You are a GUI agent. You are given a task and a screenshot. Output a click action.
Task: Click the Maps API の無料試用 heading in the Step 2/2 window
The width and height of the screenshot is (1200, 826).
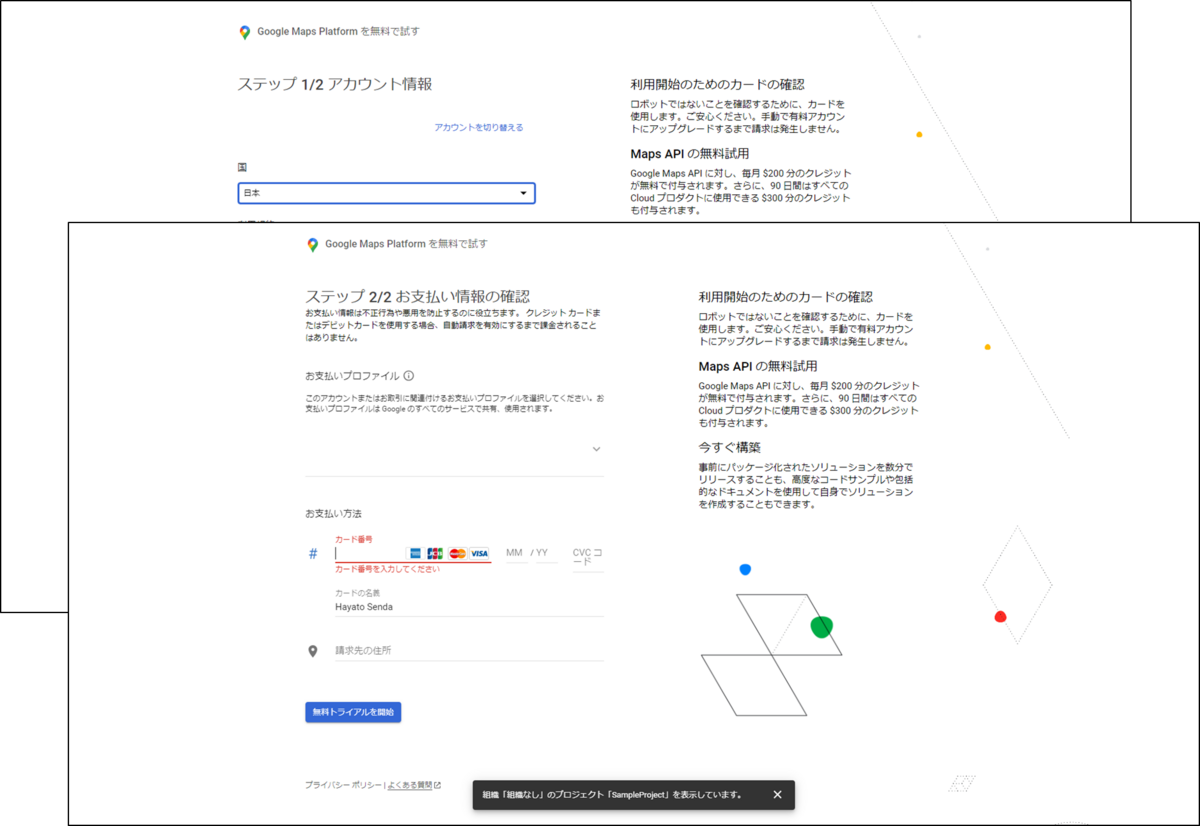(758, 366)
